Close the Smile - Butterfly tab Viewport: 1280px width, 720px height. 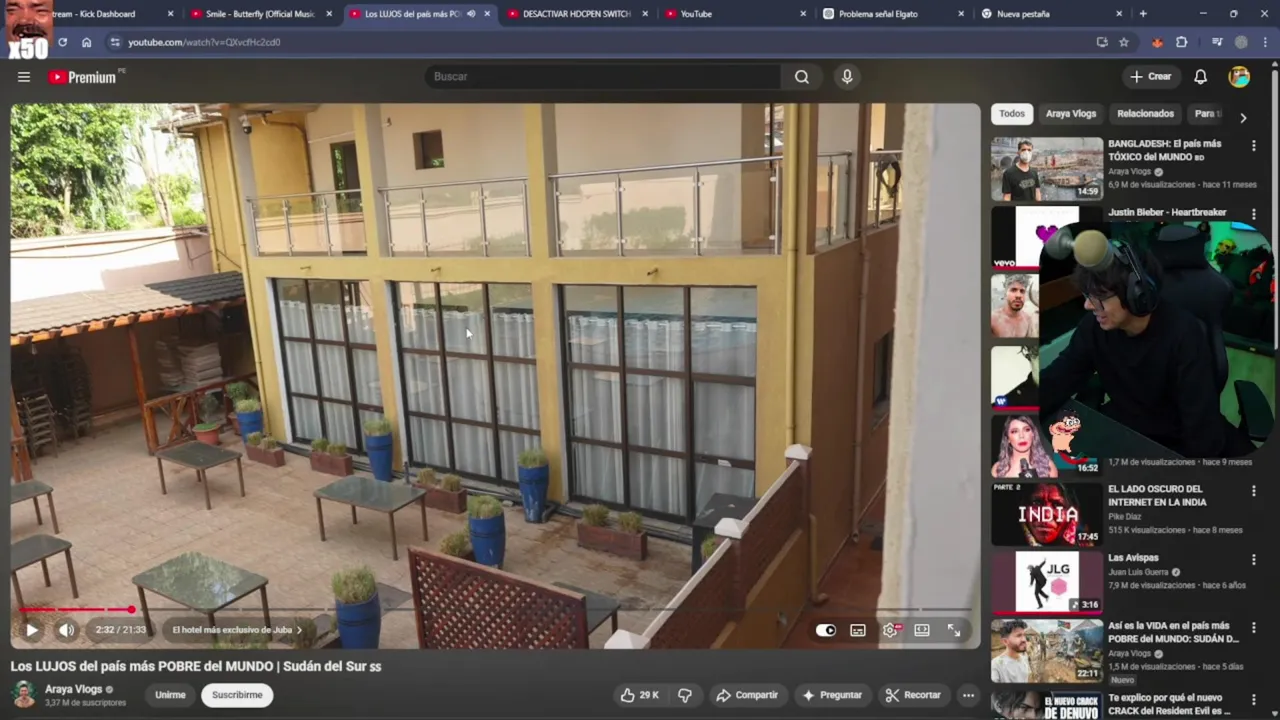click(329, 14)
